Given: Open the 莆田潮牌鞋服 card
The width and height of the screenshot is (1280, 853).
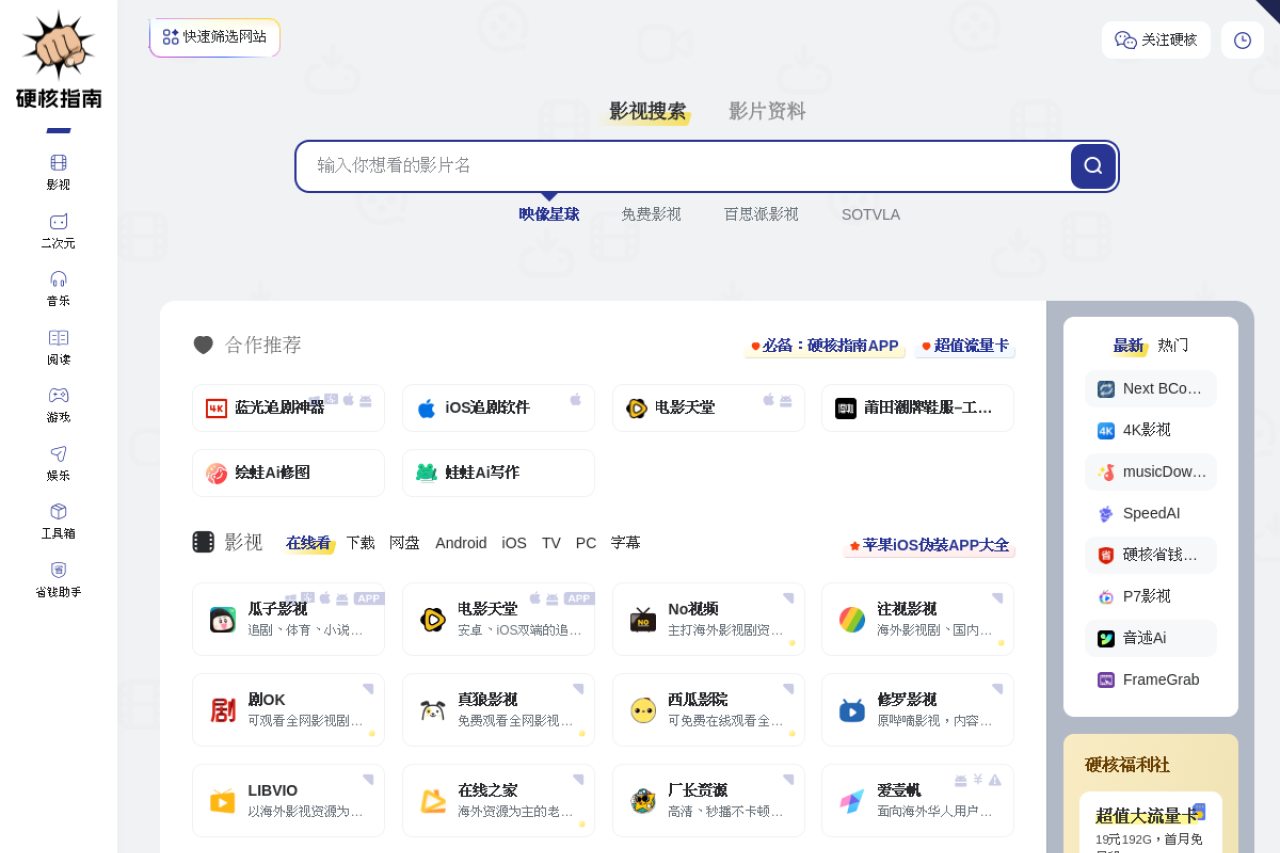Looking at the screenshot, I should coord(918,408).
